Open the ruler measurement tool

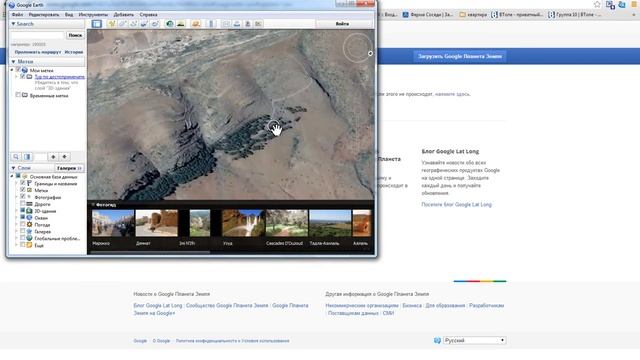[x=211, y=24]
